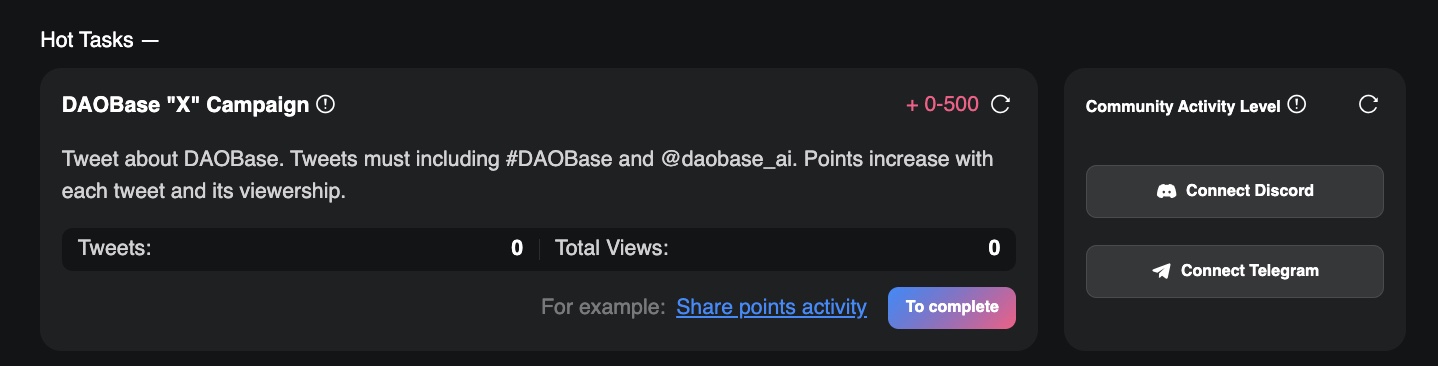
Task: Click the Discord logo icon
Action: [1166, 190]
